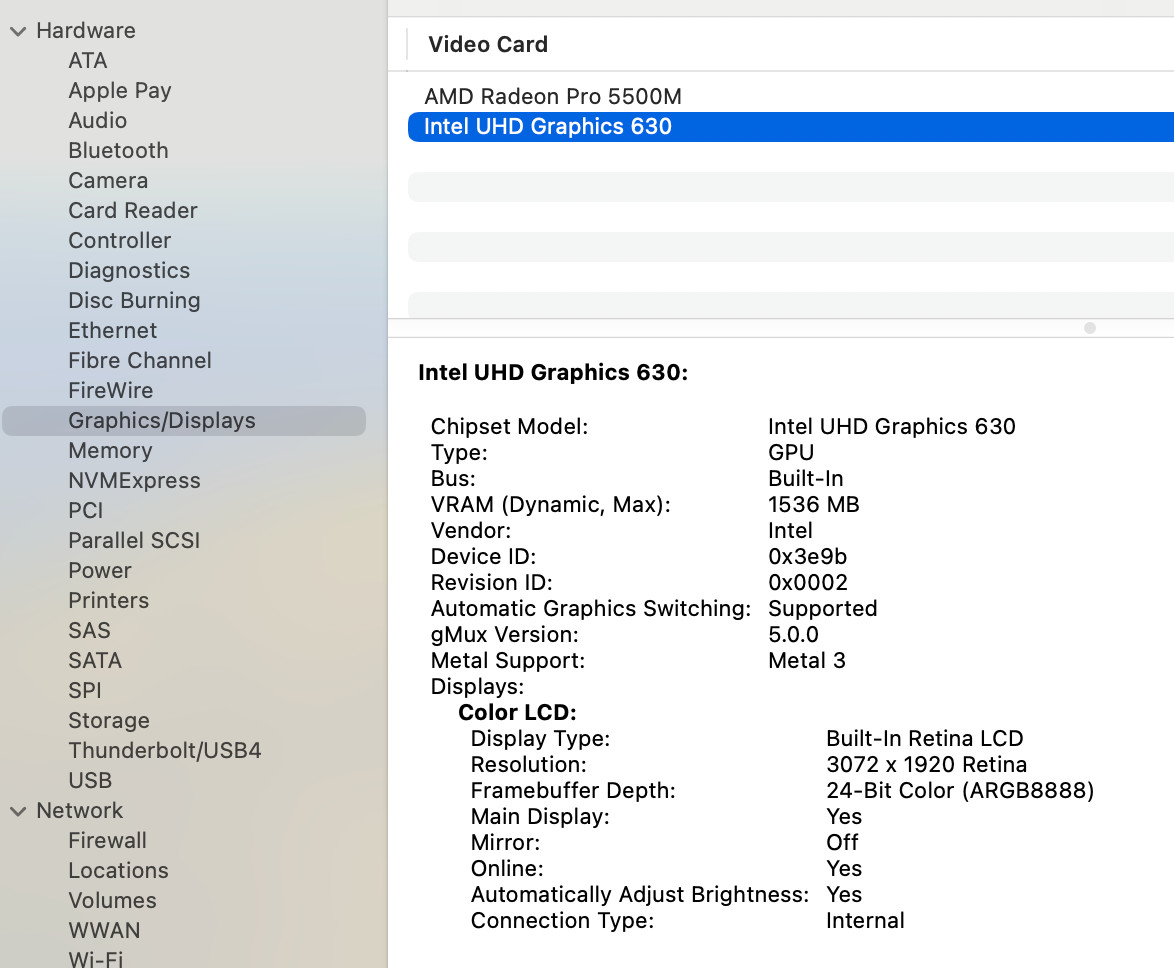The width and height of the screenshot is (1174, 968).
Task: Open the SPI category
Action: coord(85,690)
